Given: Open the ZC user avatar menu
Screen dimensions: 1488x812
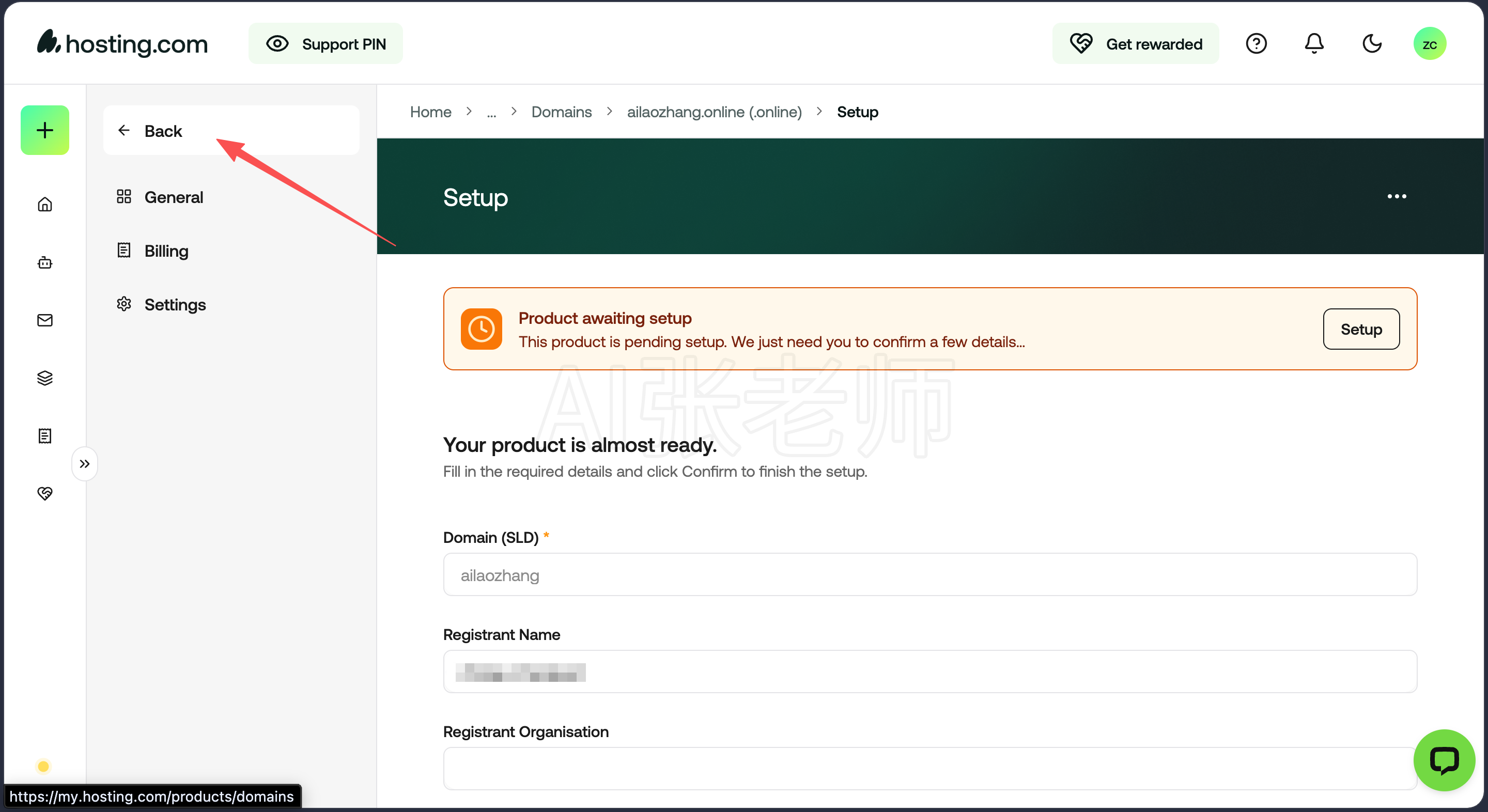Looking at the screenshot, I should click(x=1430, y=44).
